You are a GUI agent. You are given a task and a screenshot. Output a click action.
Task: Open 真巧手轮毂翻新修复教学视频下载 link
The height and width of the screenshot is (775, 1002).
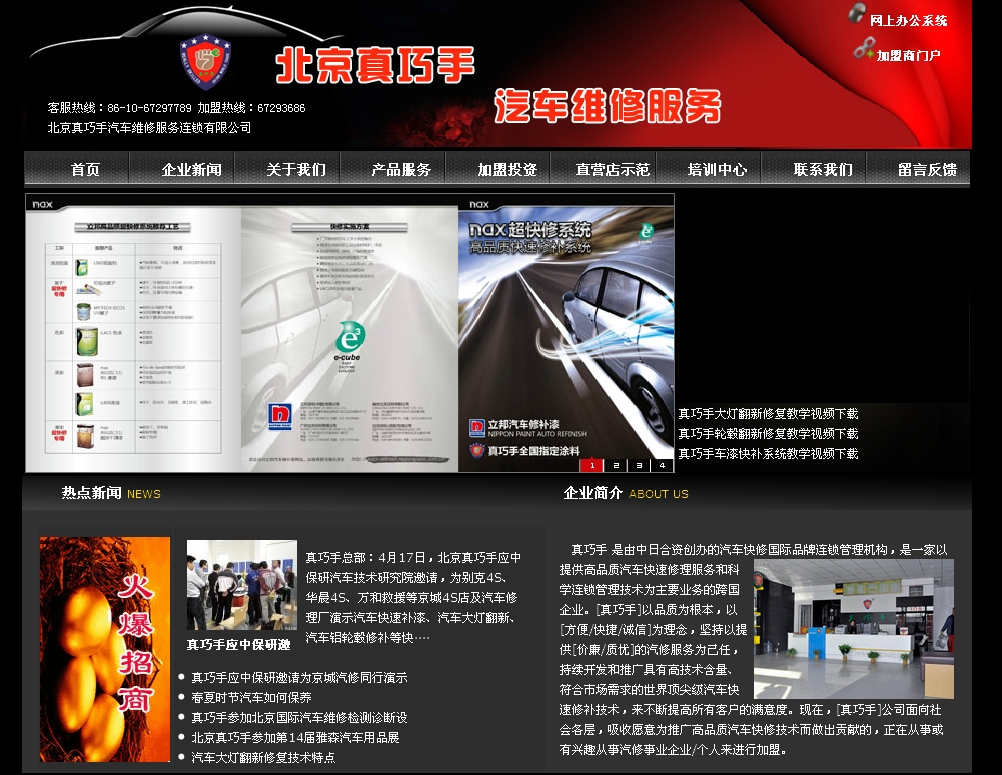pos(768,434)
